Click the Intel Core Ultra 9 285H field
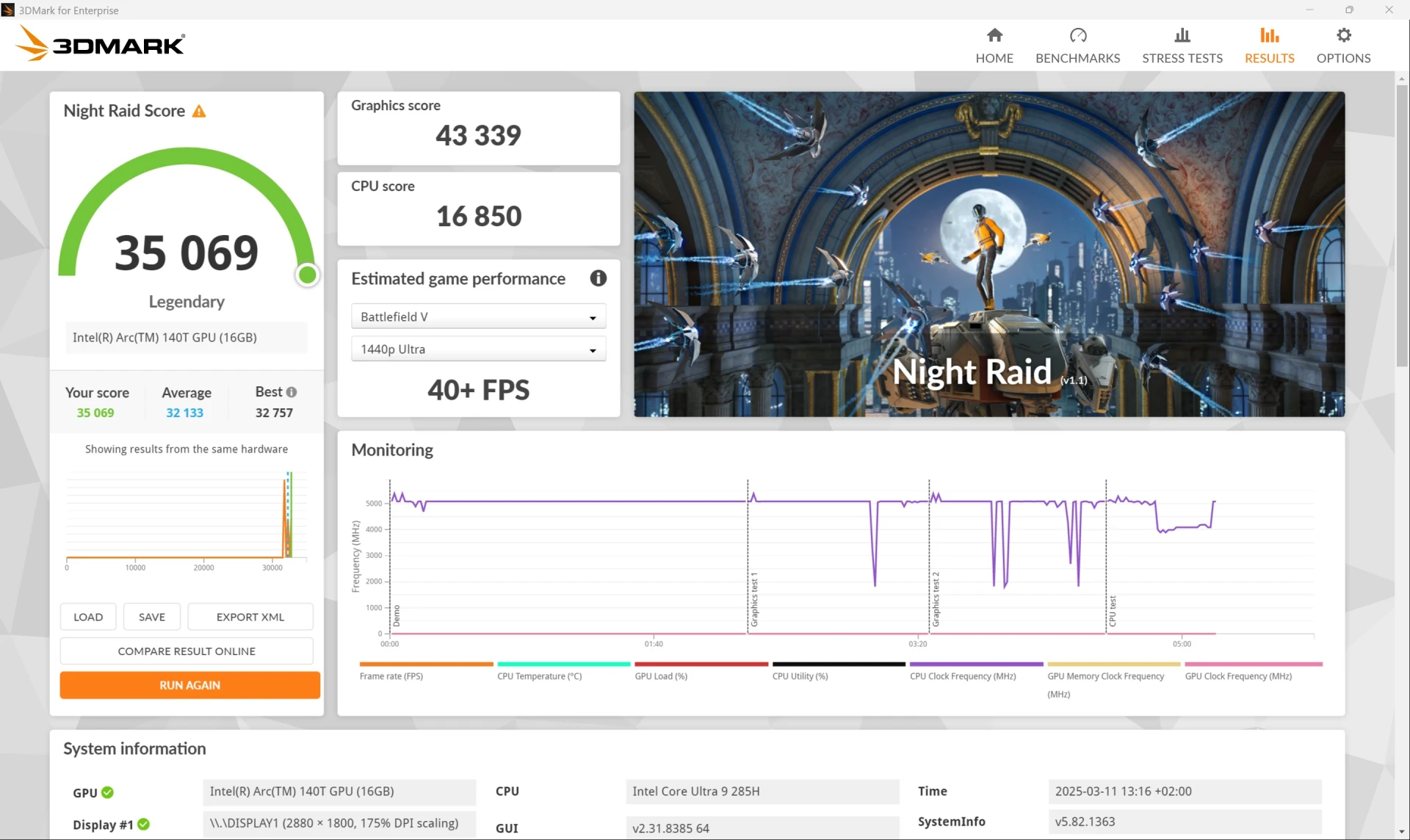The image size is (1410, 840). pyautogui.click(x=762, y=792)
